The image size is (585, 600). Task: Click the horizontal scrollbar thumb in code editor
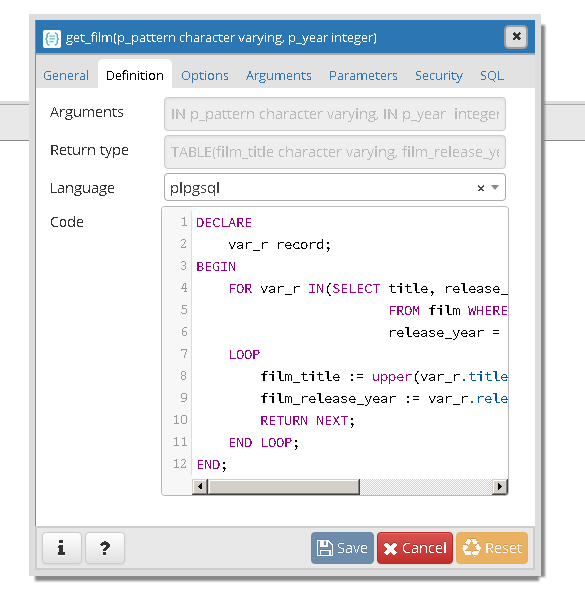click(x=284, y=487)
